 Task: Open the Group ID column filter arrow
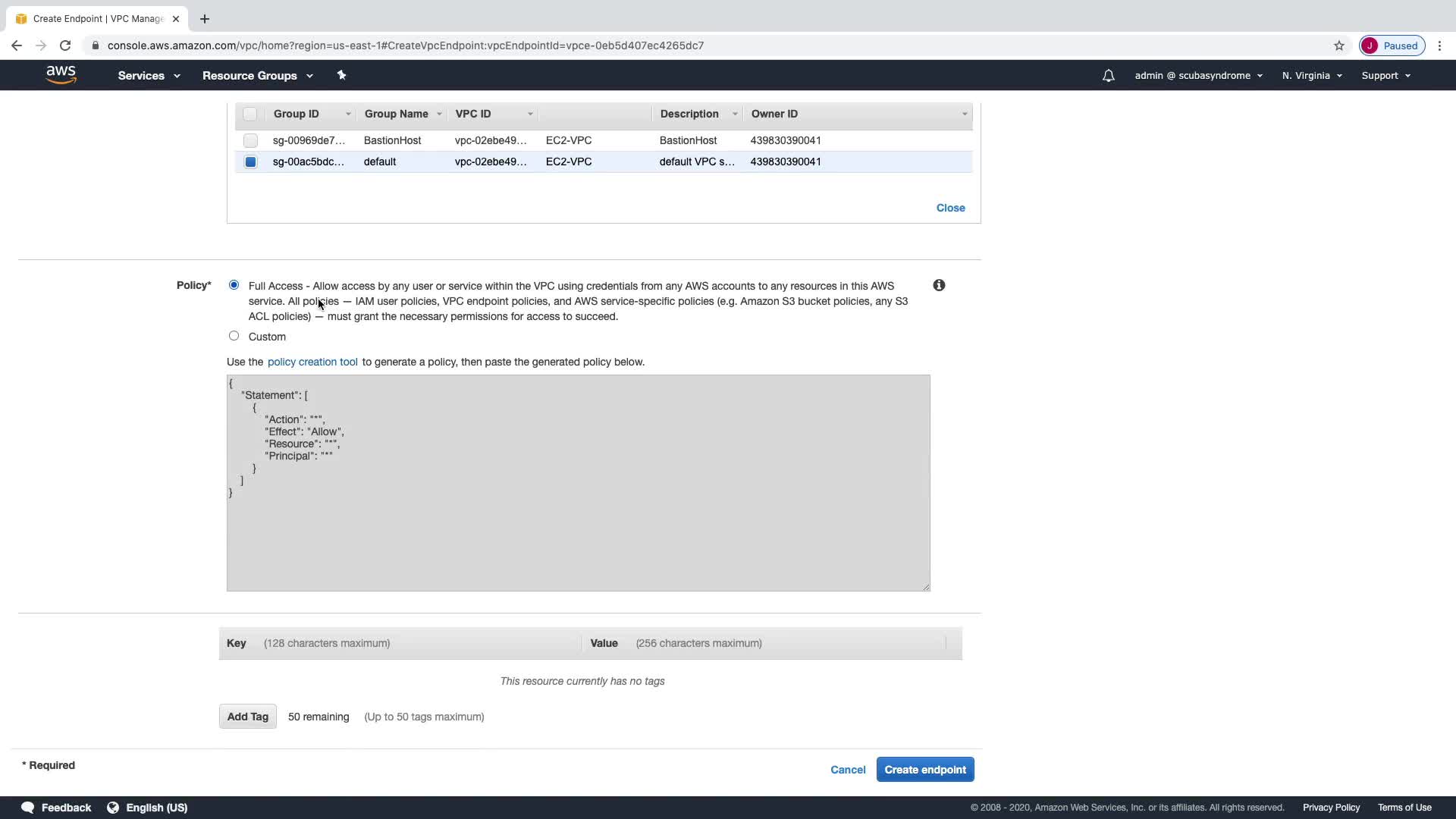click(x=348, y=115)
